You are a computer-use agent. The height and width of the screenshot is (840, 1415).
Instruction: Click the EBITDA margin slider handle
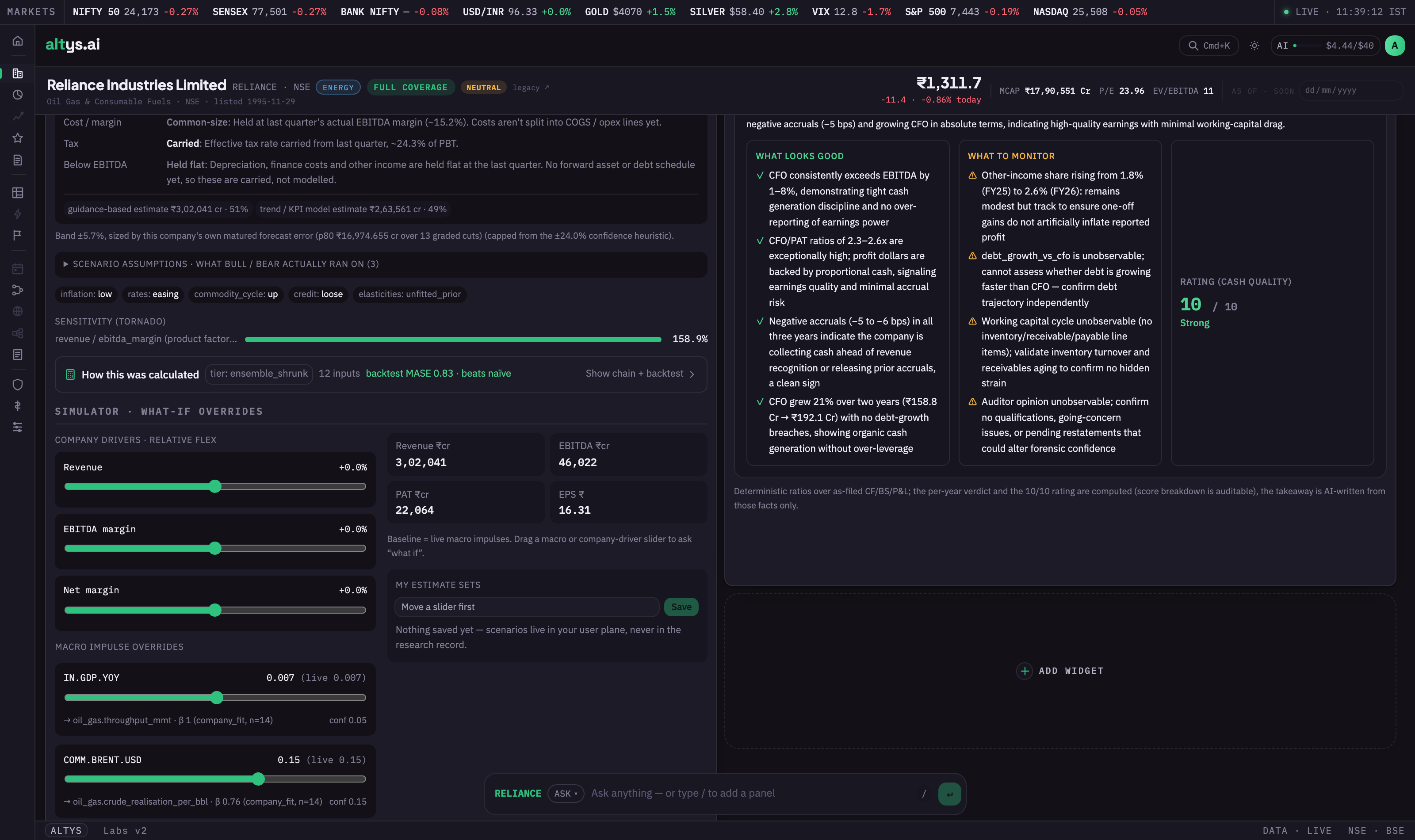[x=214, y=548]
